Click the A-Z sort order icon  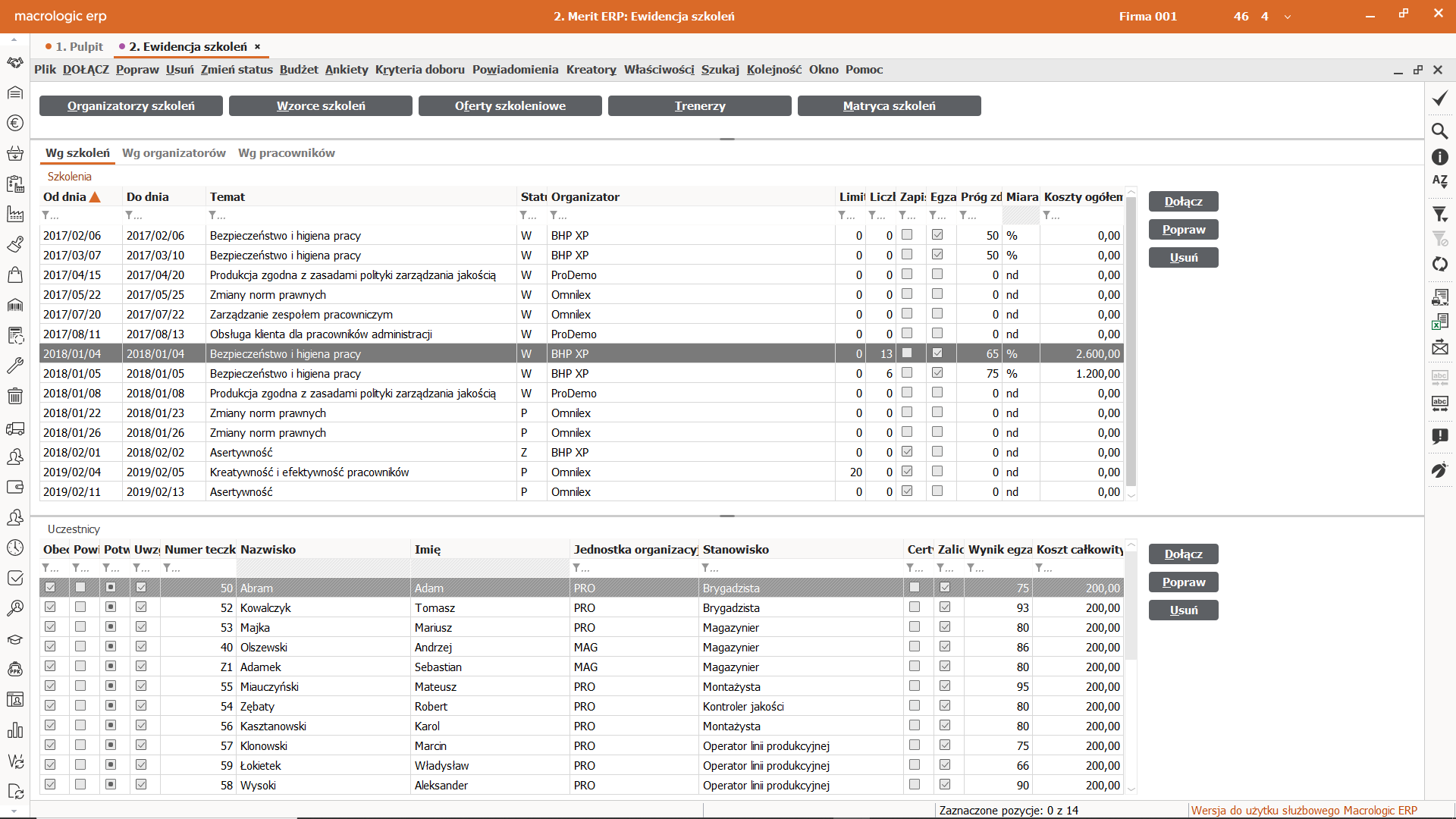(1439, 181)
